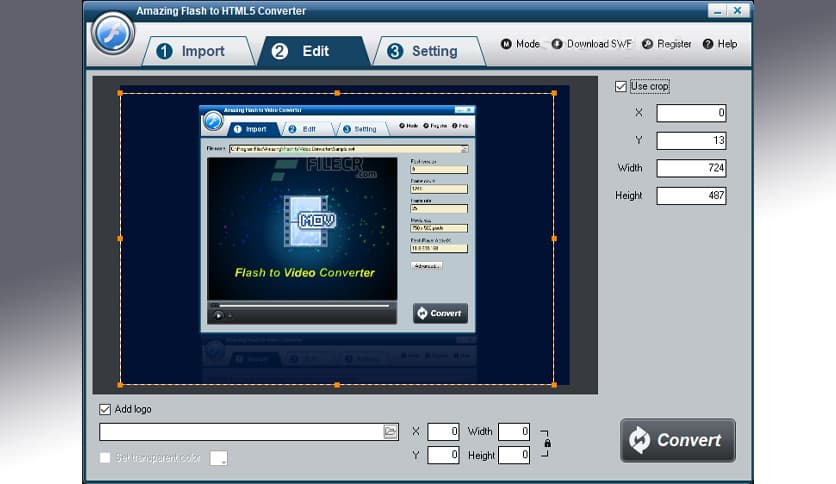This screenshot has height=484, width=836.
Task: Browse for logo file with folder icon
Action: (x=390, y=432)
